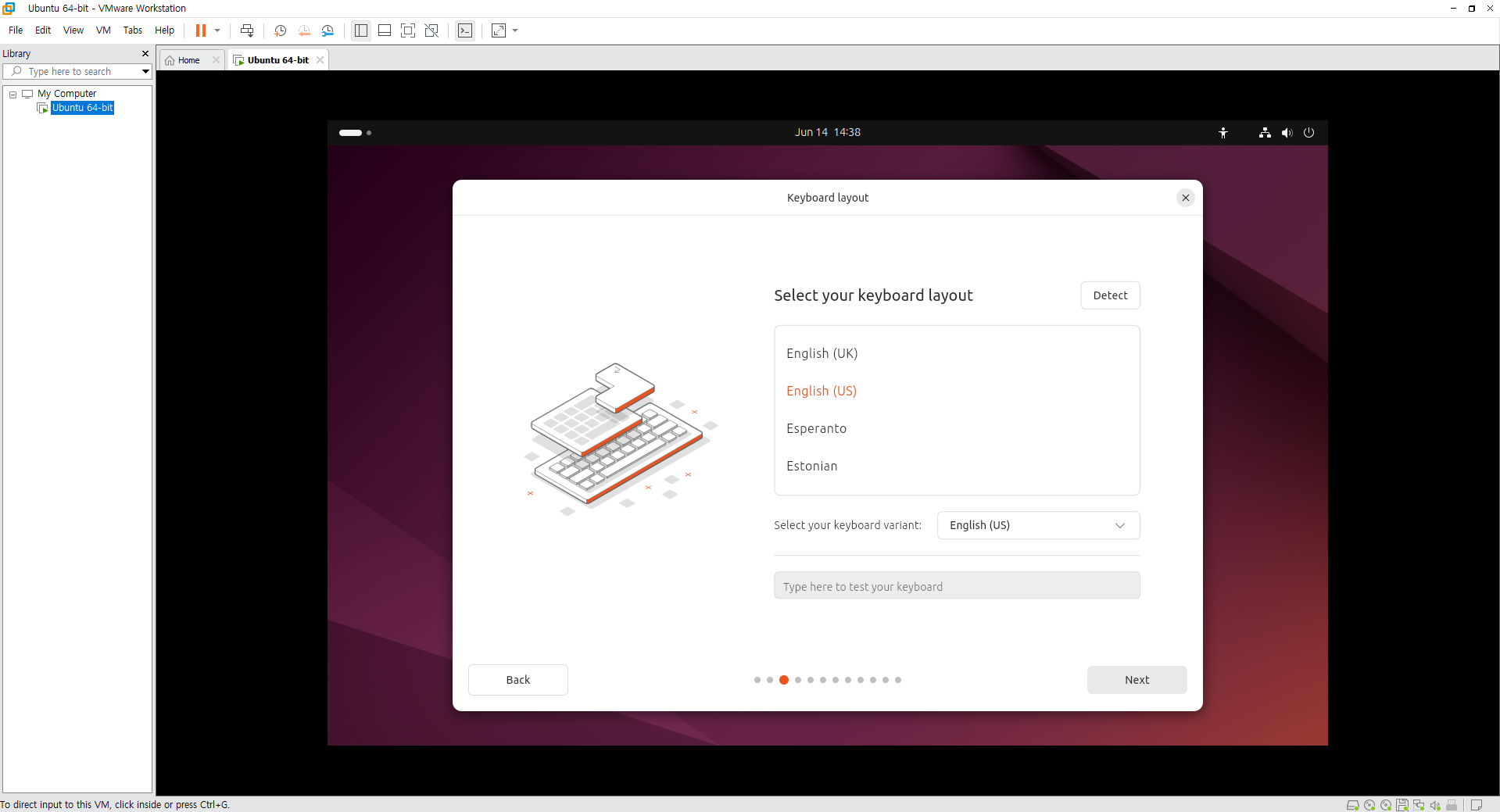Viewport: 1500px width, 812px height.
Task: Click the volume icon in Ubuntu top bar
Action: pyautogui.click(x=1287, y=133)
